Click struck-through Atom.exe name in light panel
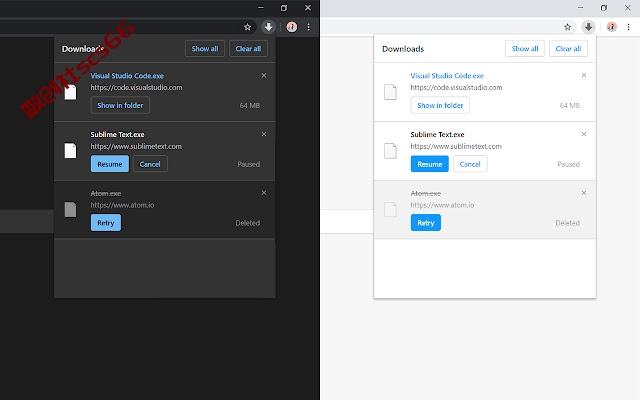Screen dimensions: 640x400 [426, 193]
